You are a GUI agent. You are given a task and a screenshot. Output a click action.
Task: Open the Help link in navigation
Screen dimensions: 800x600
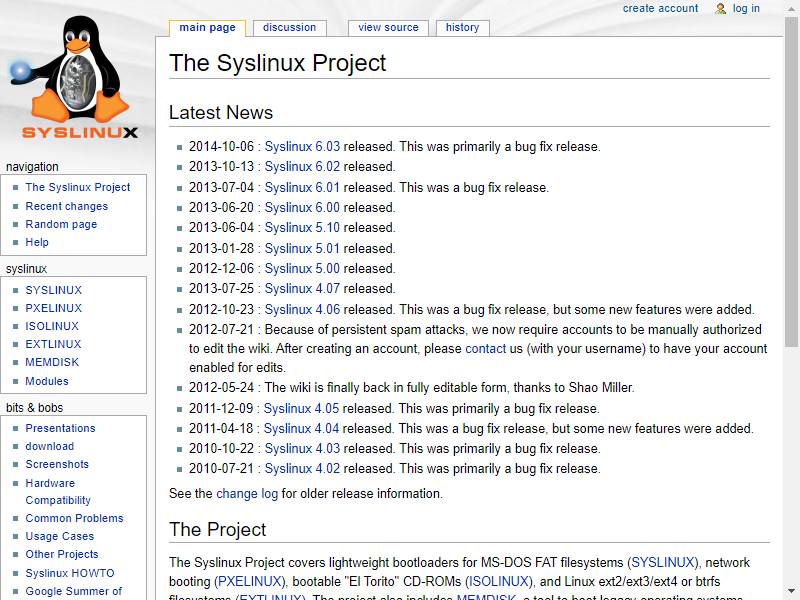click(x=37, y=242)
